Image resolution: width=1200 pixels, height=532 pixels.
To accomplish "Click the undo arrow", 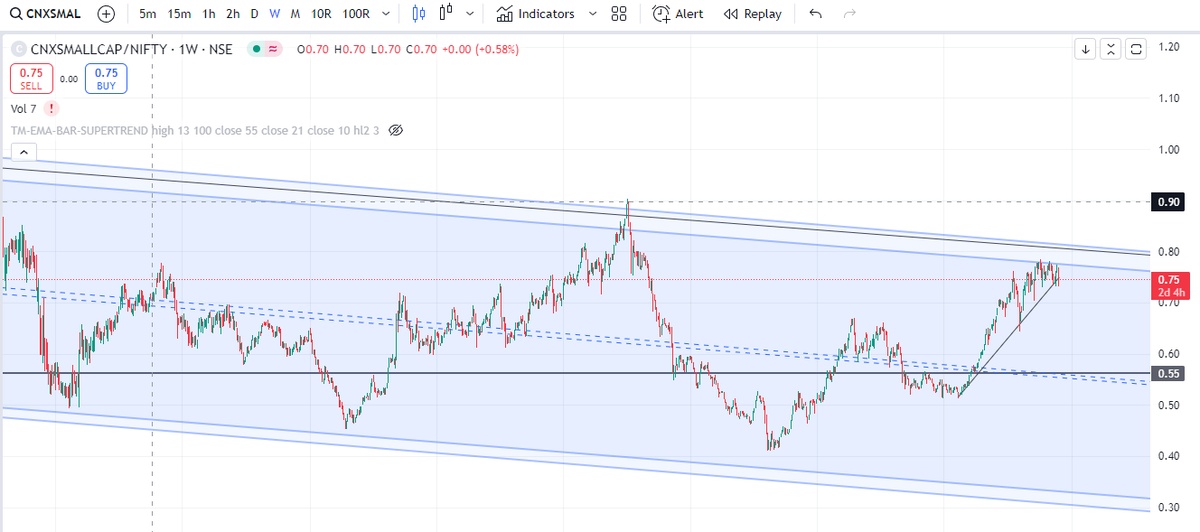I will click(x=815, y=14).
